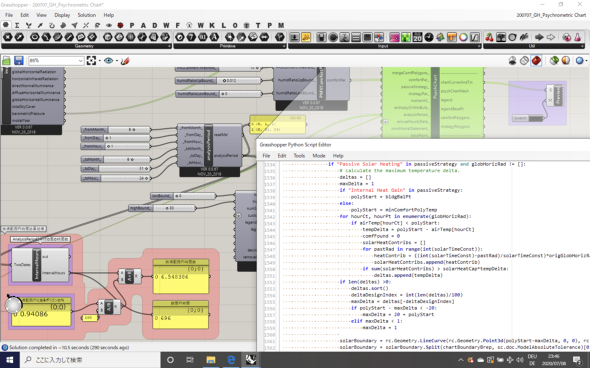Image resolution: width=590 pixels, height=368 pixels.
Task: Select the calendar 20 input component
Action: [x=417, y=37]
